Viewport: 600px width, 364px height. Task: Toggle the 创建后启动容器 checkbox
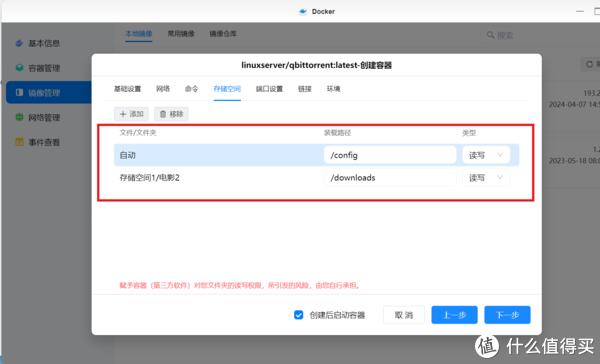[x=298, y=315]
